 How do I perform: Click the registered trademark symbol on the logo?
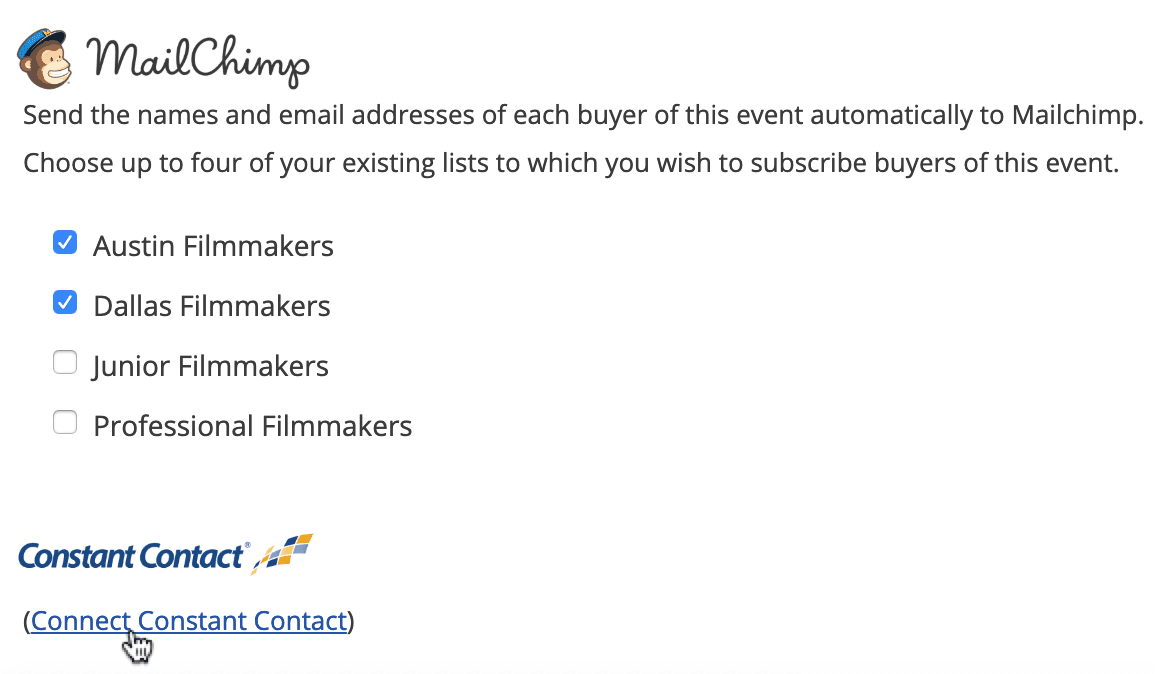point(247,546)
